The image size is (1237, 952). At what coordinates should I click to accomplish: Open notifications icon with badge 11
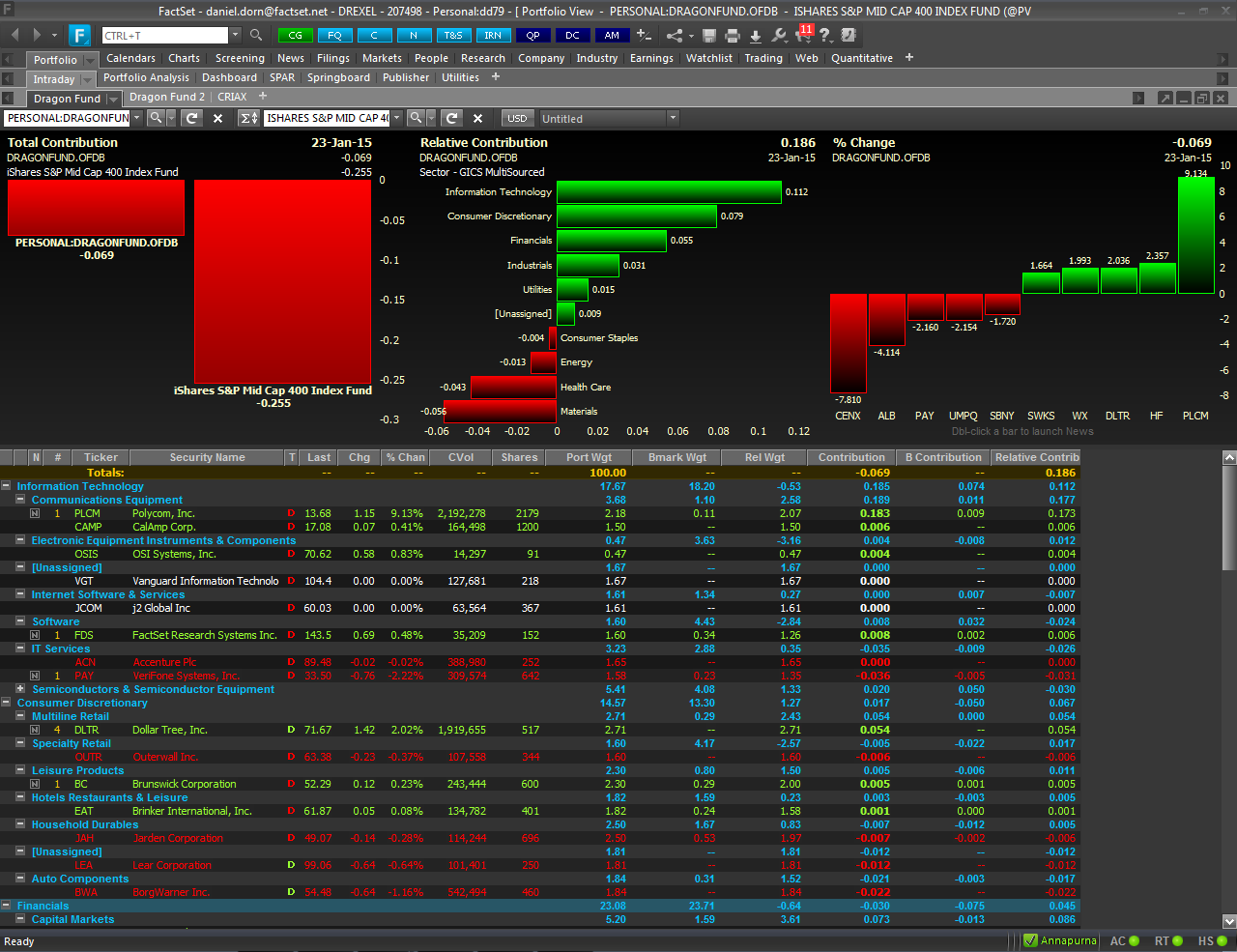pos(803,34)
